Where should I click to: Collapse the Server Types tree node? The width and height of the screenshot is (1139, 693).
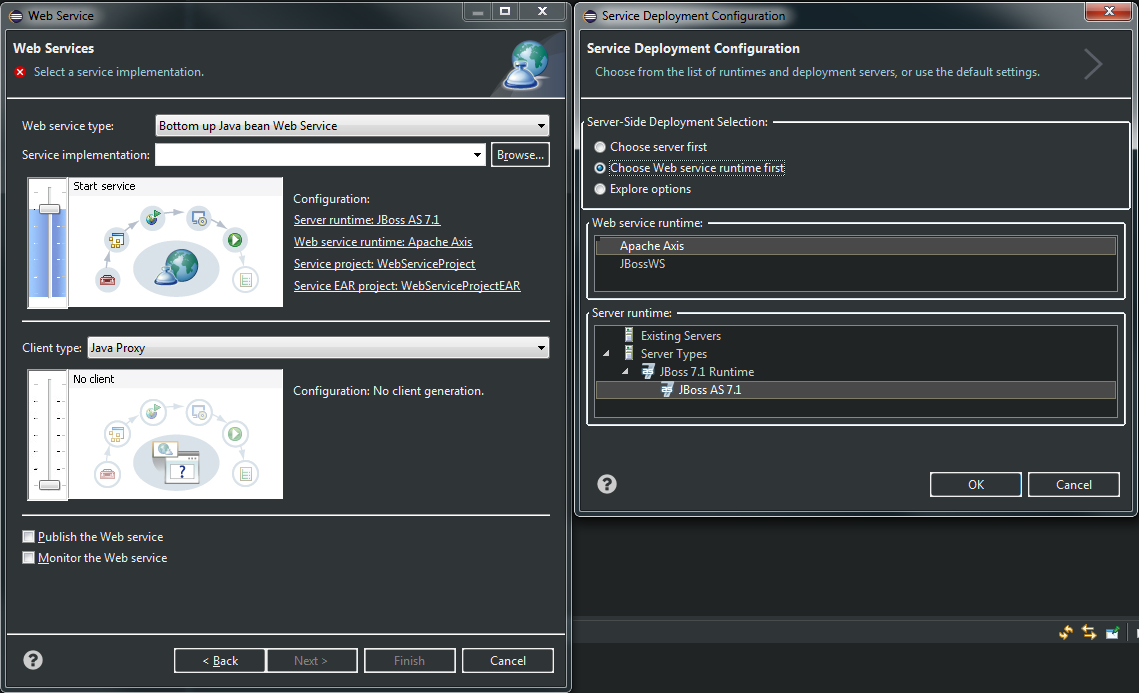[606, 354]
